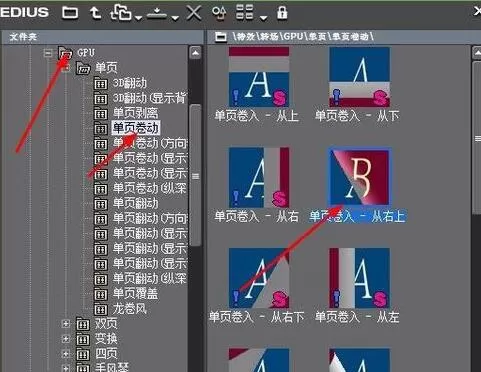This screenshot has width=481, height=372.
Task: Click the delete X toolbar icon
Action: [194, 13]
